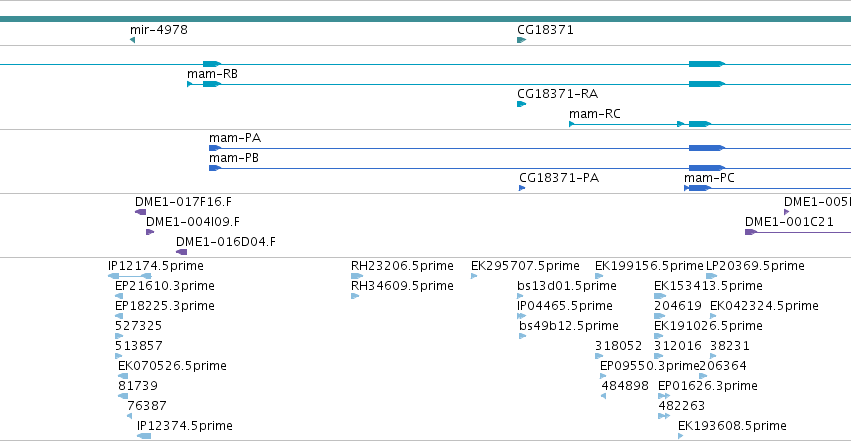Select the IP12374.5prime EST glyph
The image size is (851, 441).
tap(144, 436)
